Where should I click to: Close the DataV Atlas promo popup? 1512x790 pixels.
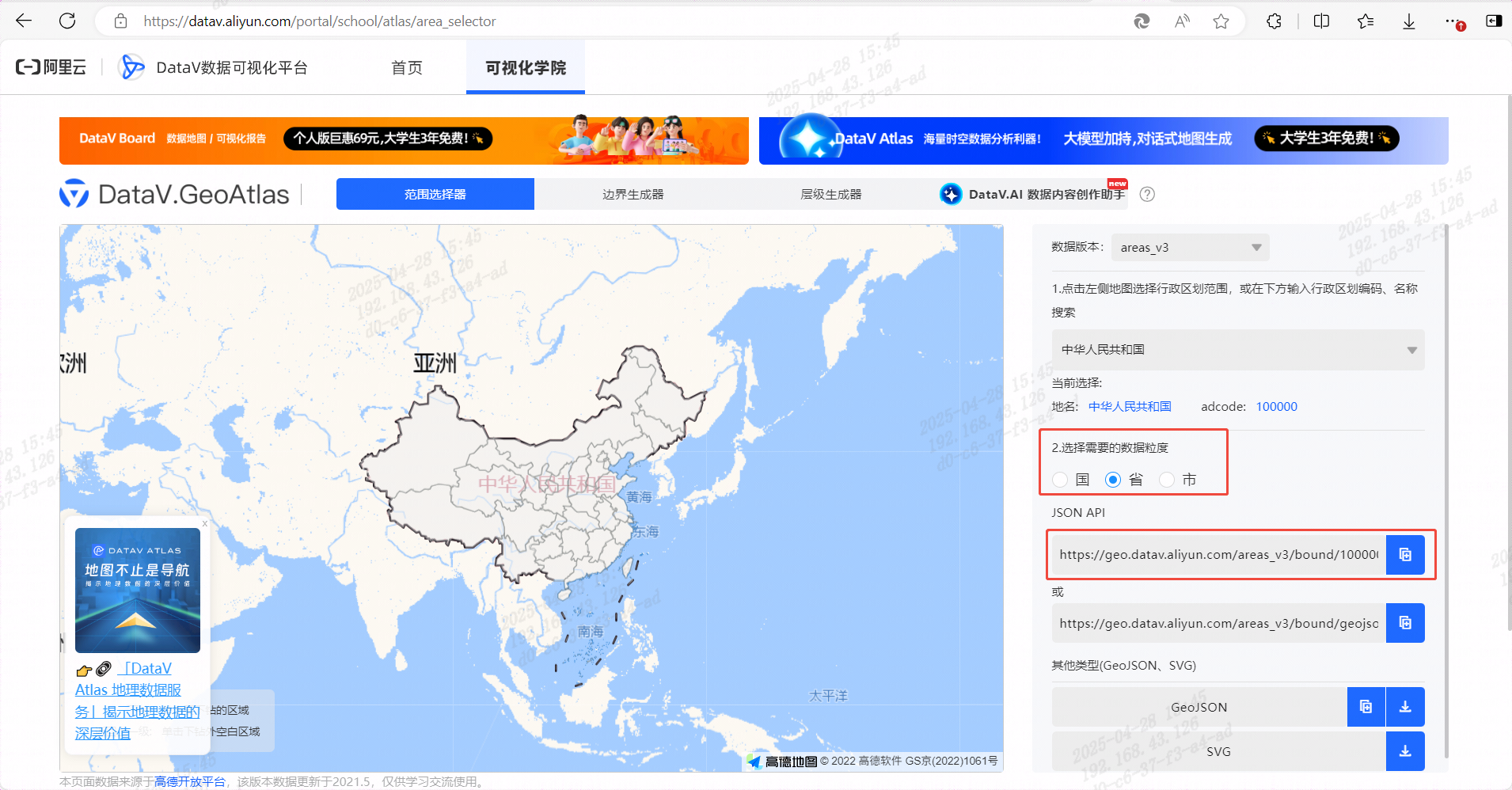(x=204, y=523)
